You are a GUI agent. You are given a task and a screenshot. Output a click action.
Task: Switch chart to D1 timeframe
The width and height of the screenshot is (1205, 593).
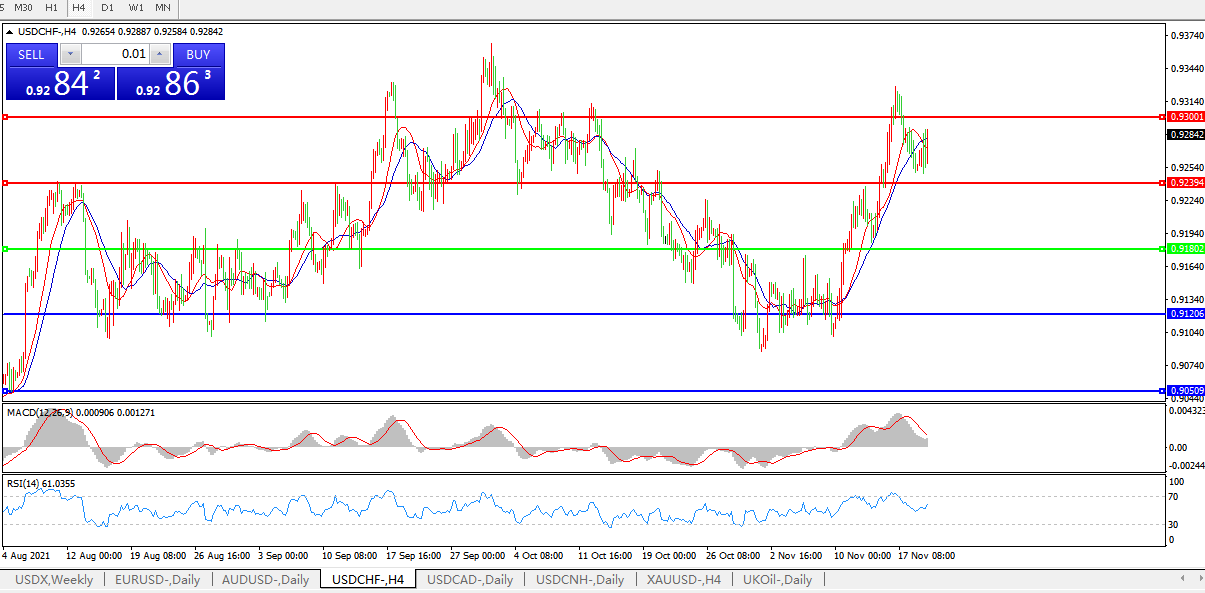click(108, 8)
